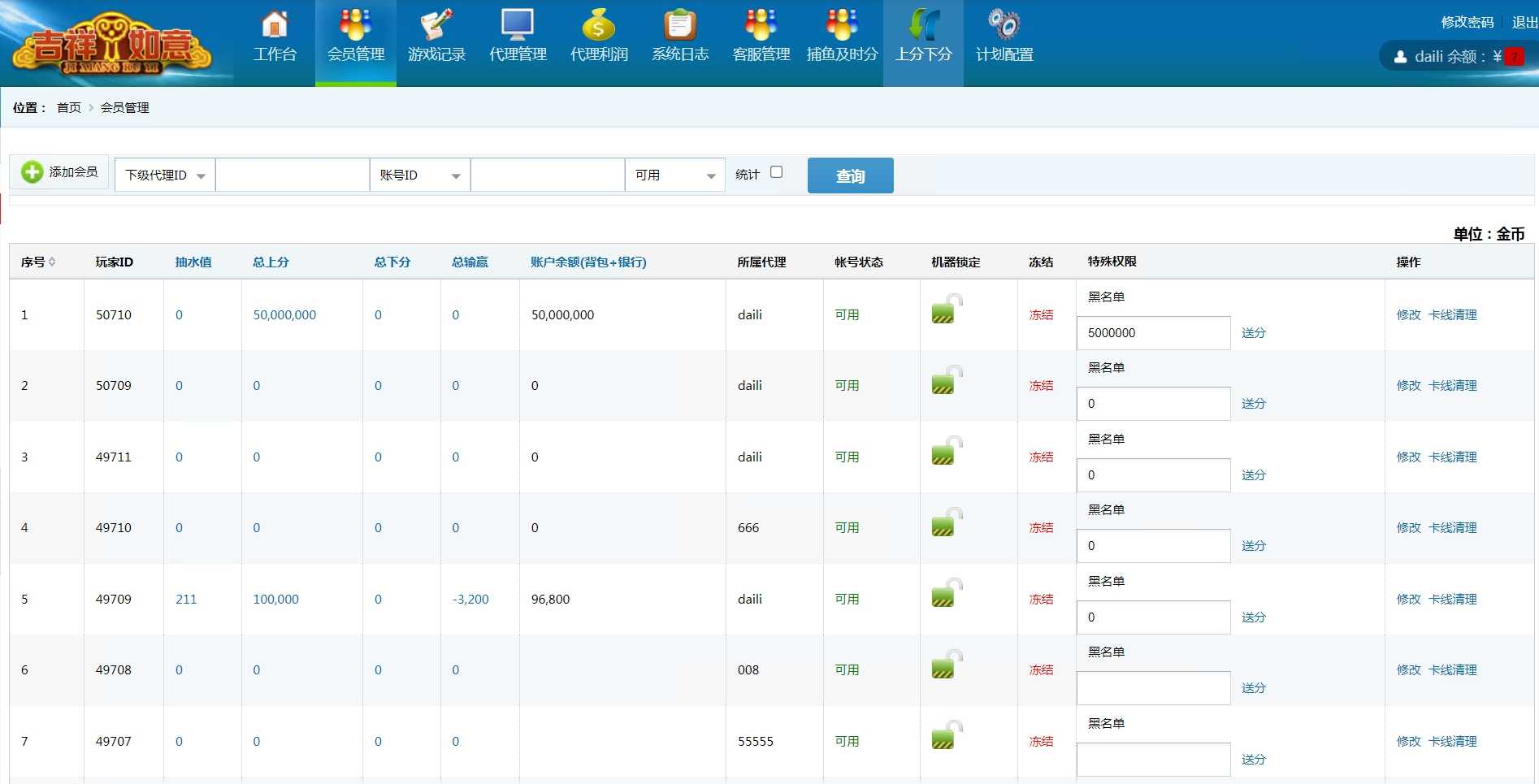The height and width of the screenshot is (784, 1539).
Task: Open the 可用 status dropdown
Action: tap(674, 175)
